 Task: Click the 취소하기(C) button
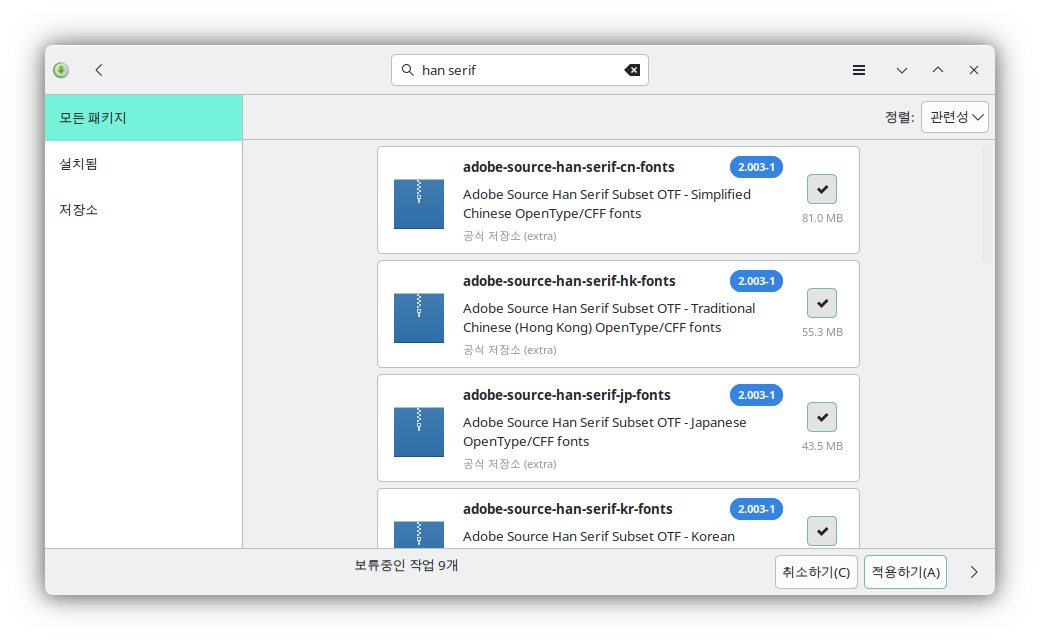(x=816, y=572)
